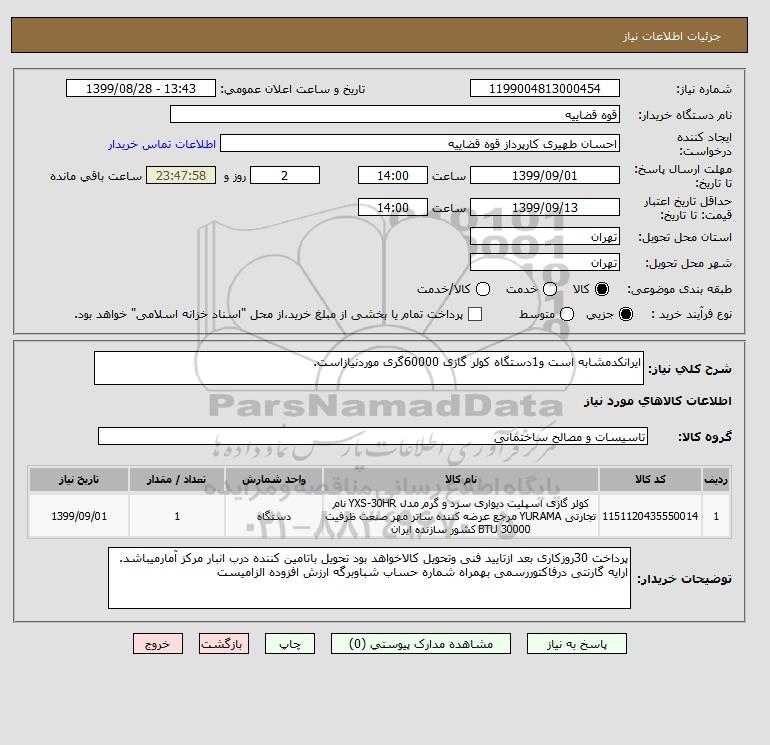Click the احسان طهیری requester field

pyautogui.click(x=420, y=144)
